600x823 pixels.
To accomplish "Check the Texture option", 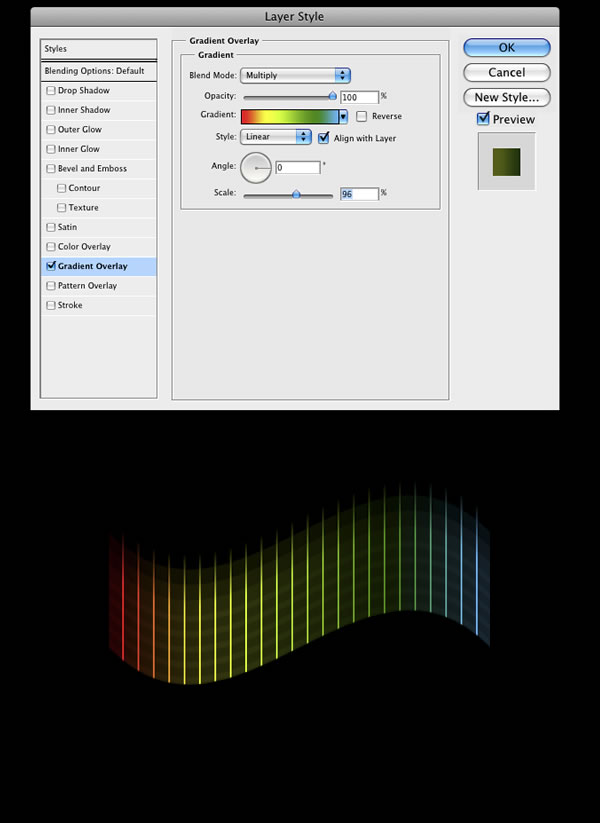I will click(x=61, y=208).
